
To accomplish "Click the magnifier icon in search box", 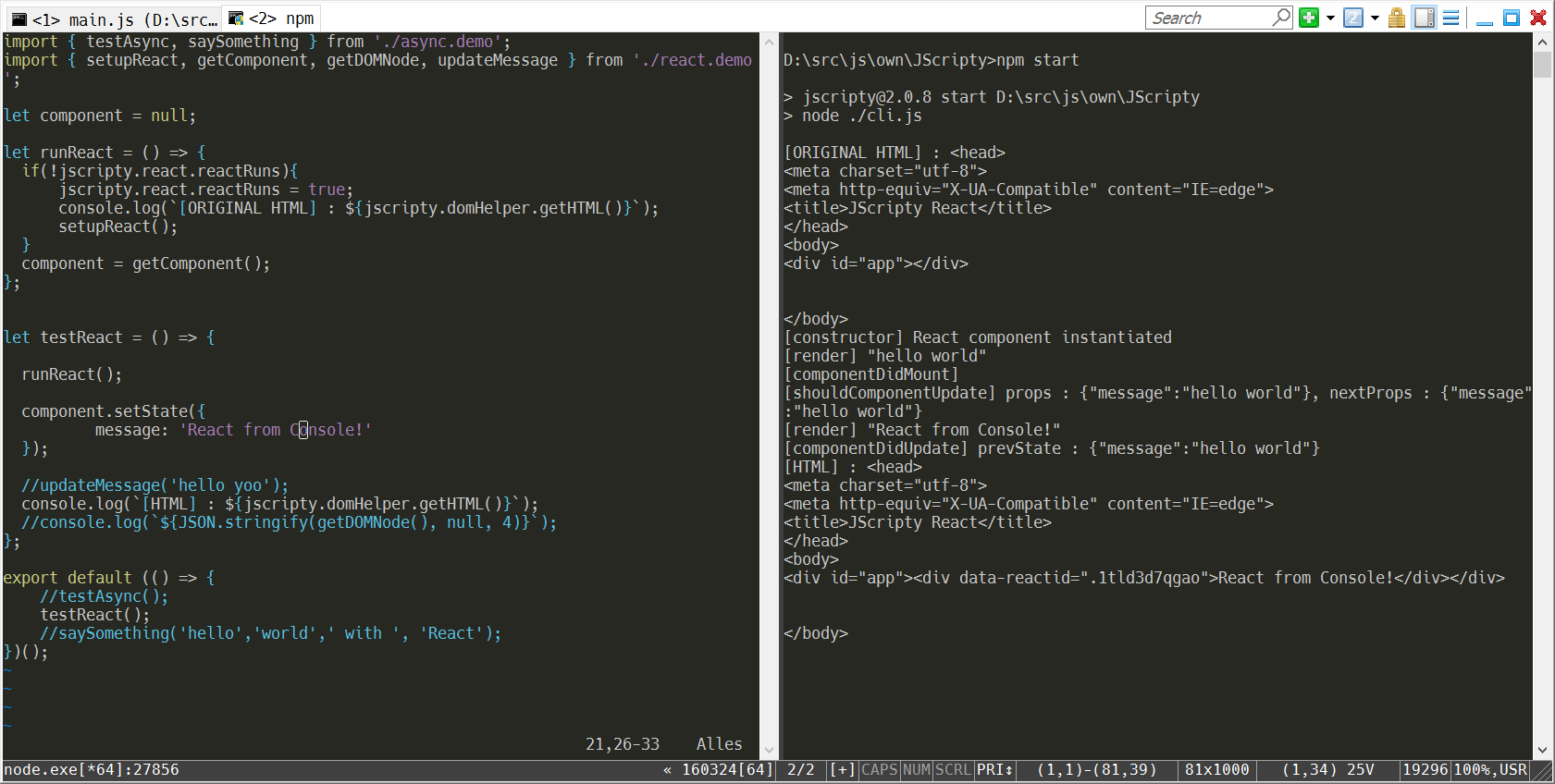I will [1281, 17].
